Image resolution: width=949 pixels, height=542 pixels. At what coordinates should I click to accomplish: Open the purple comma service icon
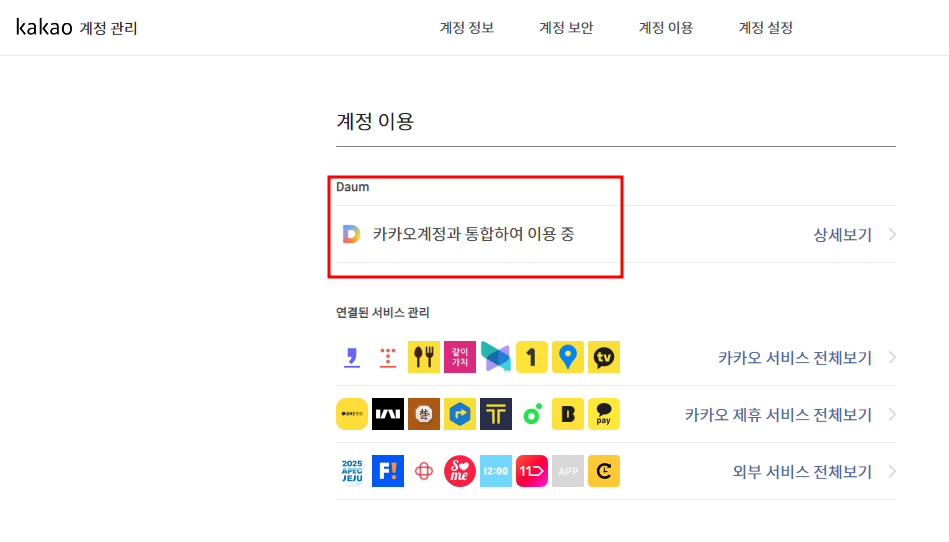point(352,358)
